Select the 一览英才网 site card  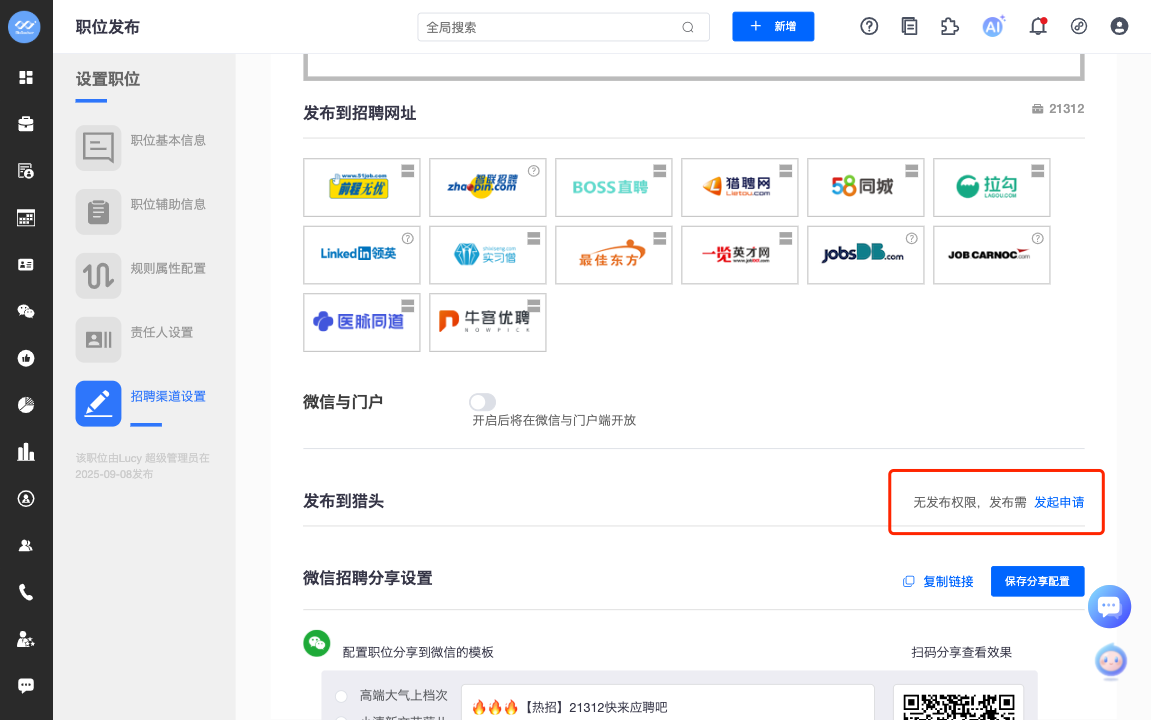[x=740, y=255]
